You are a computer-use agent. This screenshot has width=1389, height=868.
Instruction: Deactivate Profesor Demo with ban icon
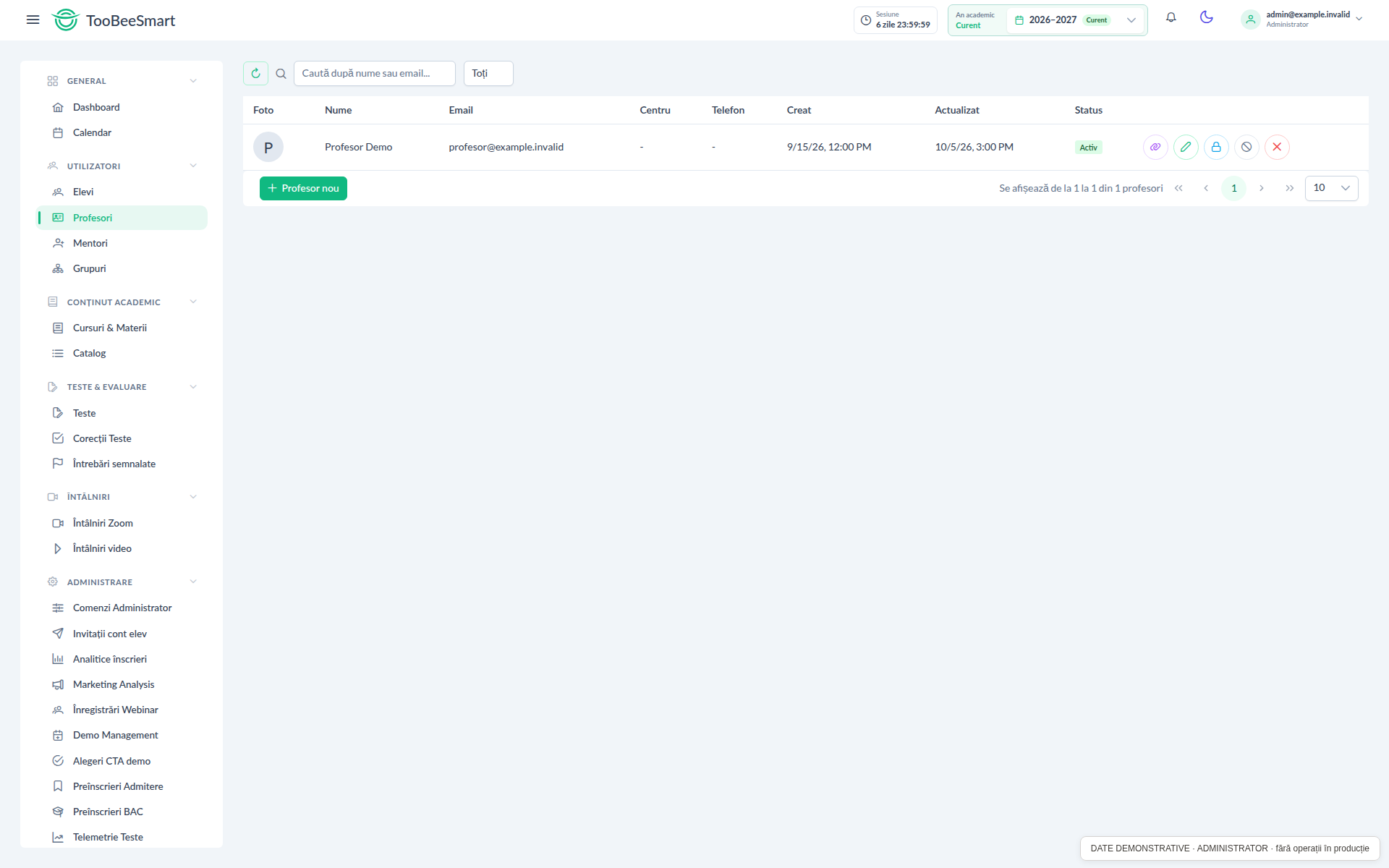pyautogui.click(x=1246, y=147)
